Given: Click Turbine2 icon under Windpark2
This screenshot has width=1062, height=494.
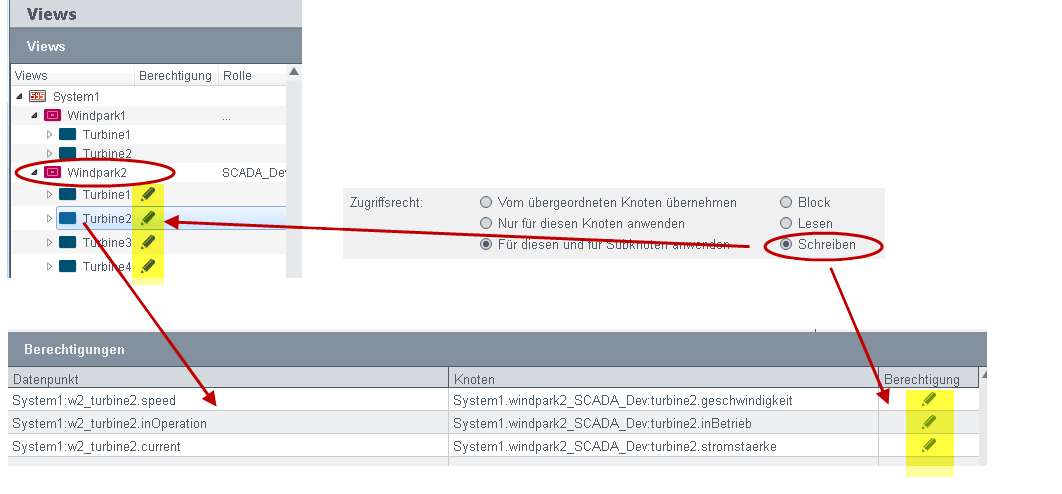Looking at the screenshot, I should [67, 218].
